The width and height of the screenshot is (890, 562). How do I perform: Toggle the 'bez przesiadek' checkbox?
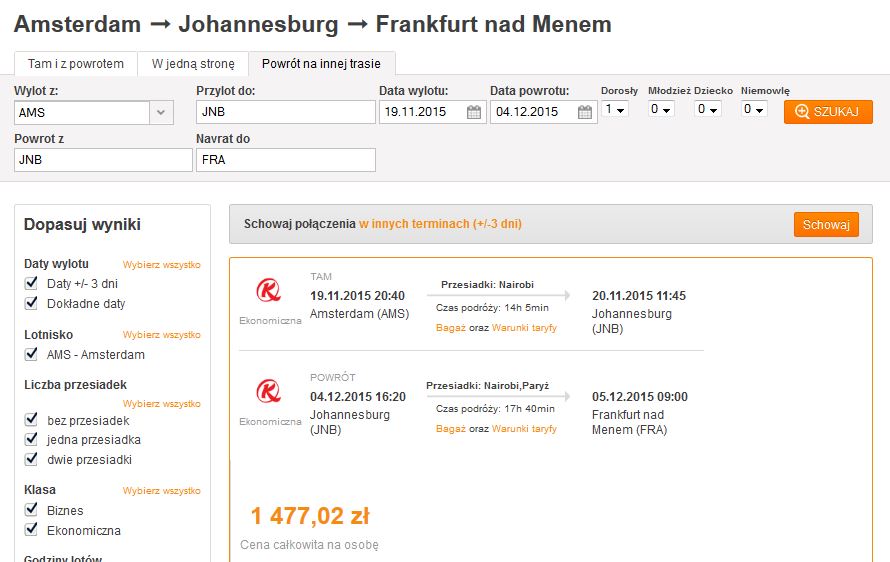[32, 420]
